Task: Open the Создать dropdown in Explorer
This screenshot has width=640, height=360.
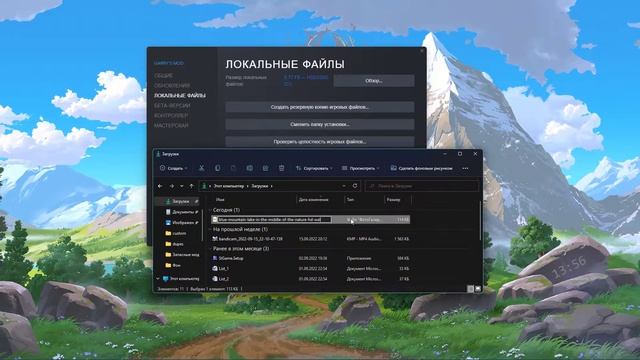Action: tap(174, 168)
